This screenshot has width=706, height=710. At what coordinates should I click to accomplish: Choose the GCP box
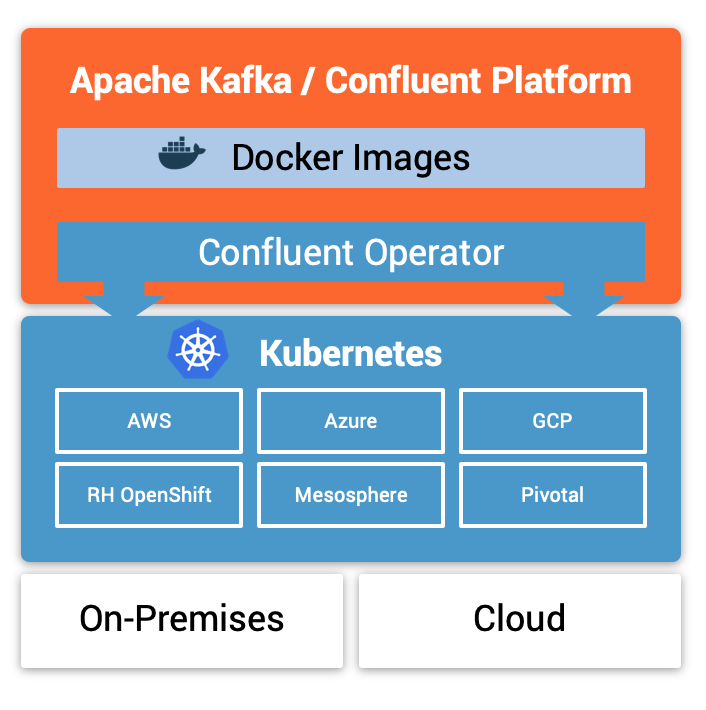[x=552, y=420]
